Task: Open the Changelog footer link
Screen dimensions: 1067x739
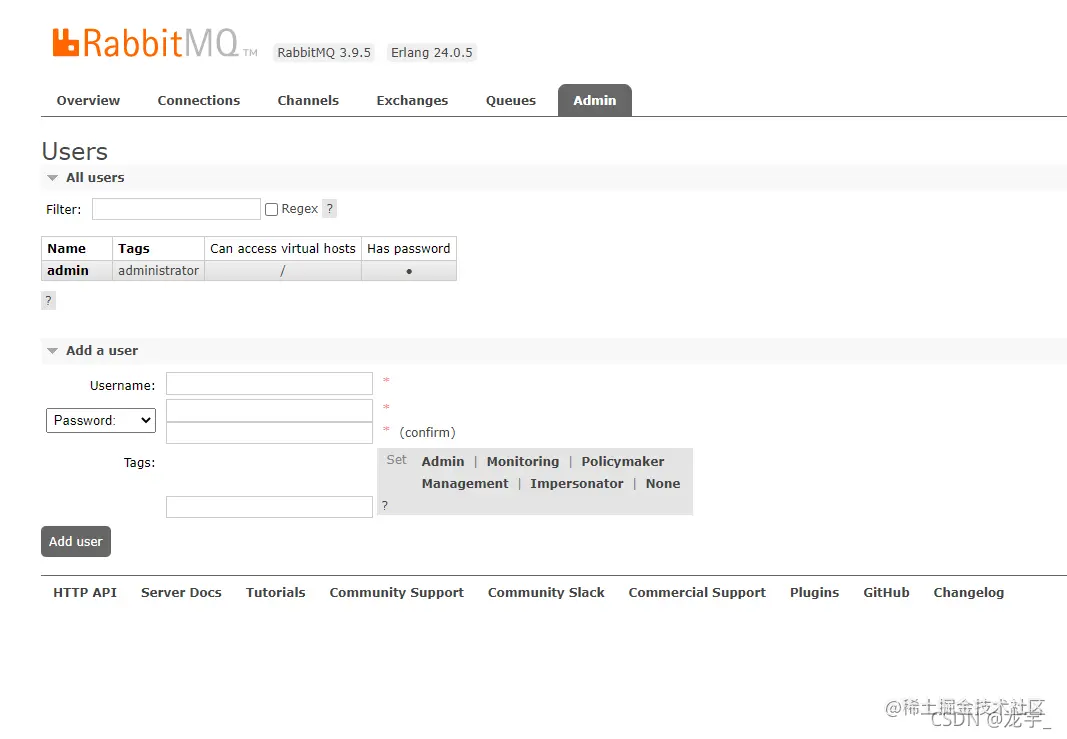Action: coord(969,593)
